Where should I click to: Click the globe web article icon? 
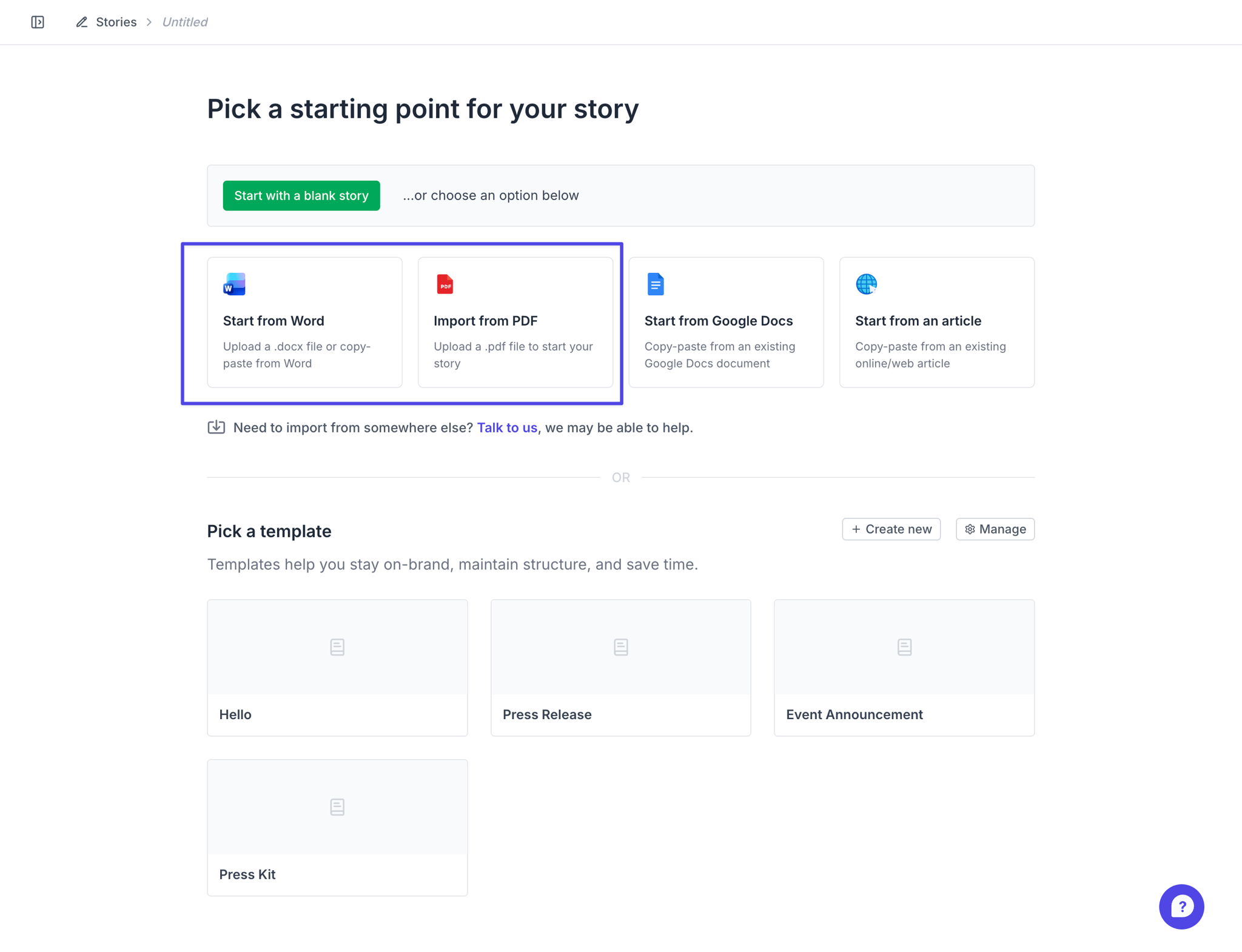coord(867,284)
